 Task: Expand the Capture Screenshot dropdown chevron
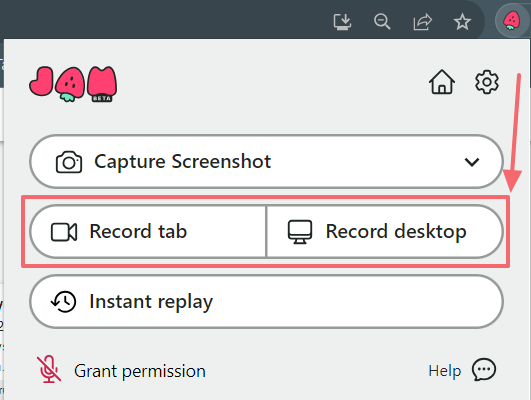[x=472, y=162]
